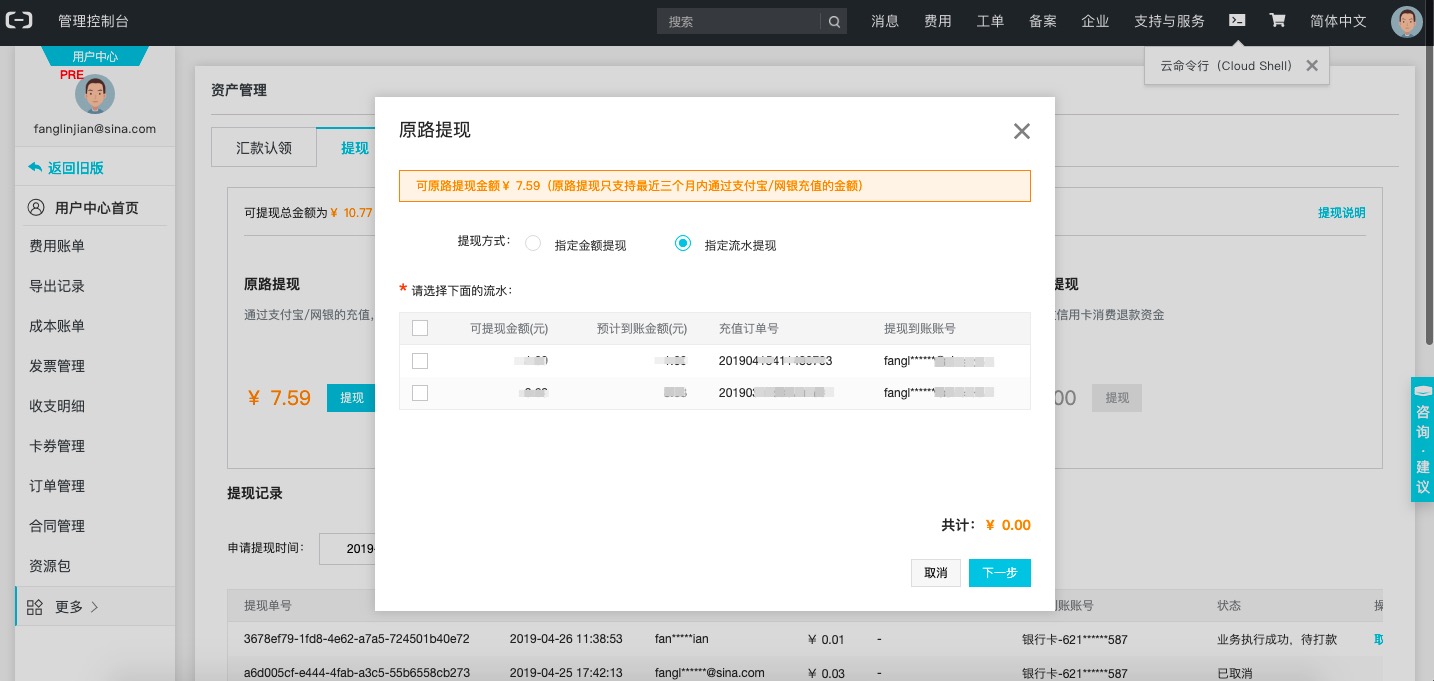The height and width of the screenshot is (681, 1434).
Task: Click the fanglinjian@sina.com email text
Action: [x=95, y=128]
